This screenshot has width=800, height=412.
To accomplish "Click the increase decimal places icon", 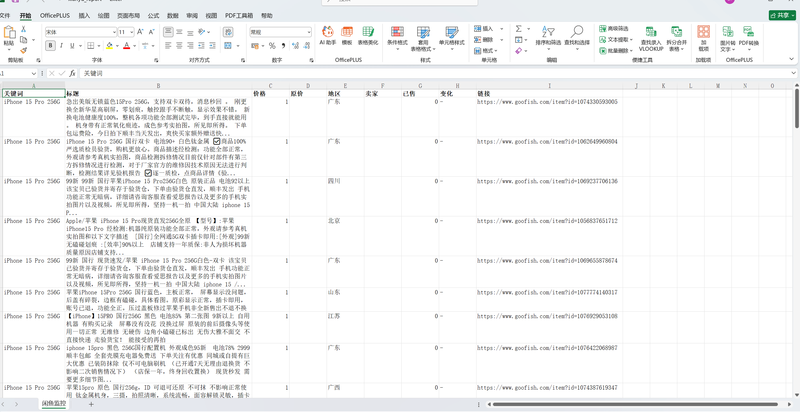I will point(295,46).
